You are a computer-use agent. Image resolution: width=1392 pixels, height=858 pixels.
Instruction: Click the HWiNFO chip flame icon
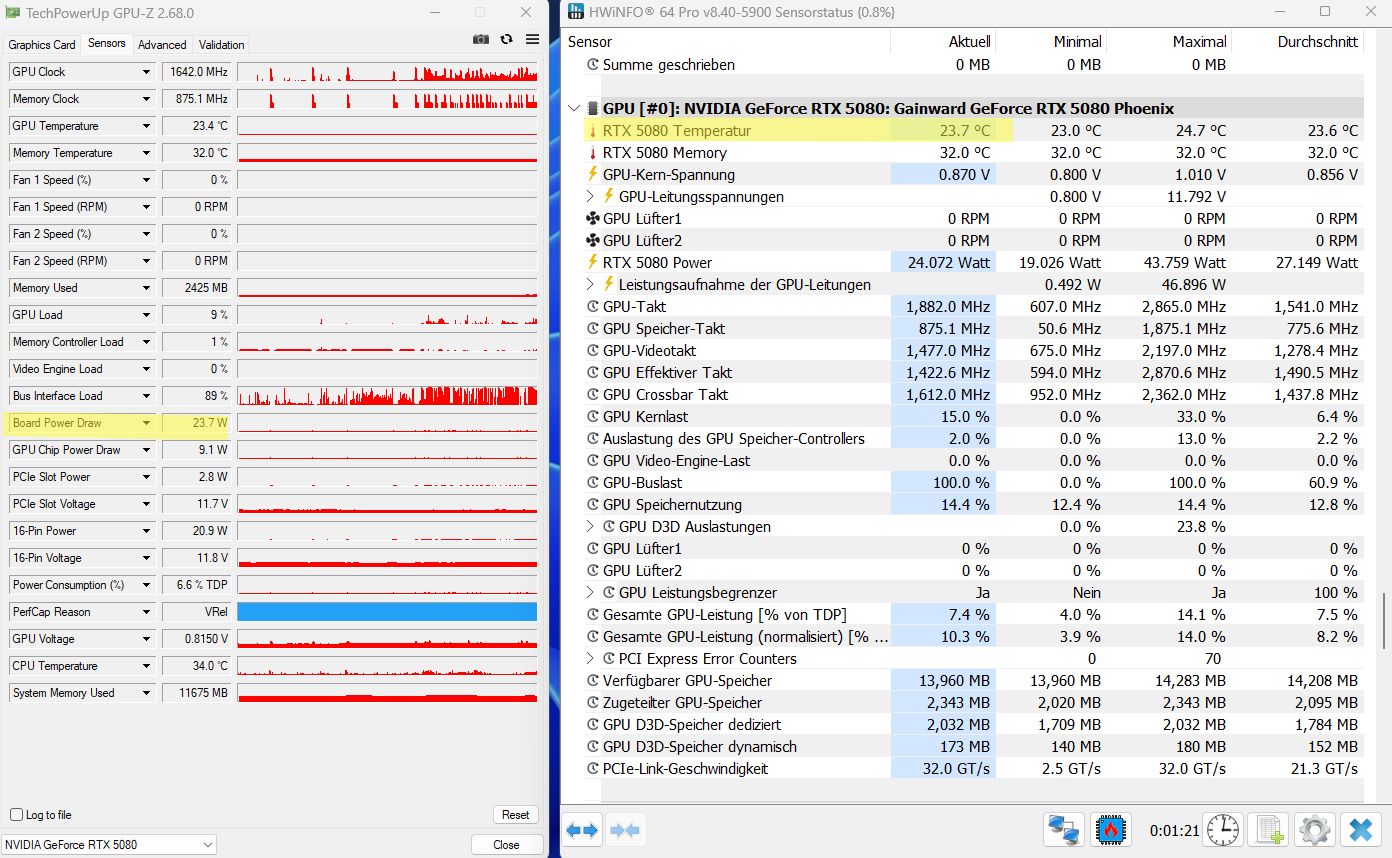[1109, 830]
